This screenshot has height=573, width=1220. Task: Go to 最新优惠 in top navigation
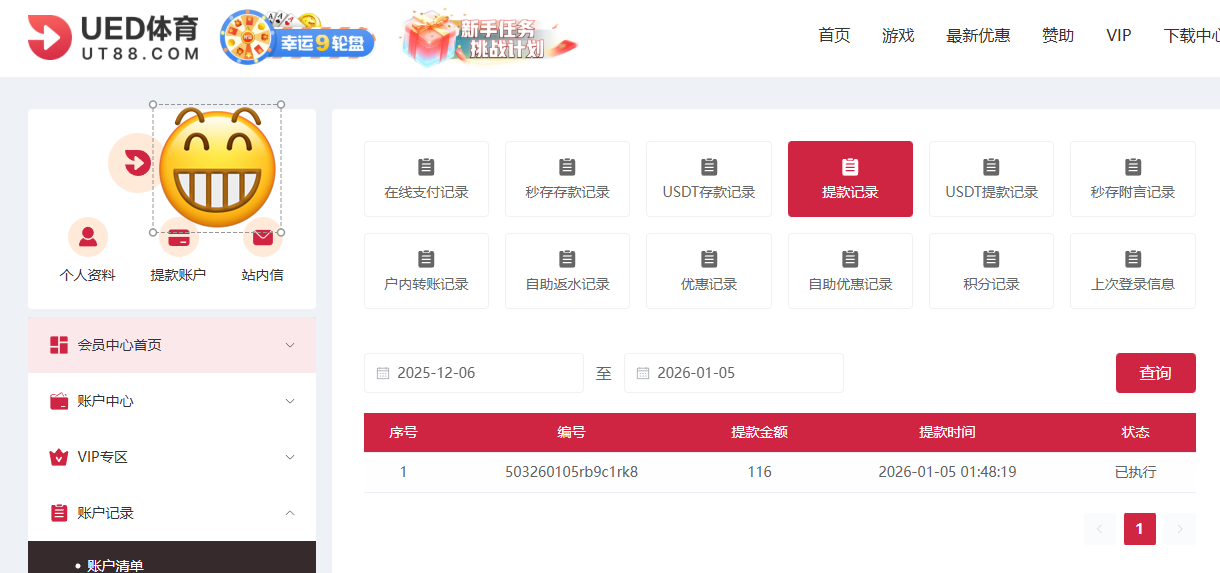(x=977, y=36)
